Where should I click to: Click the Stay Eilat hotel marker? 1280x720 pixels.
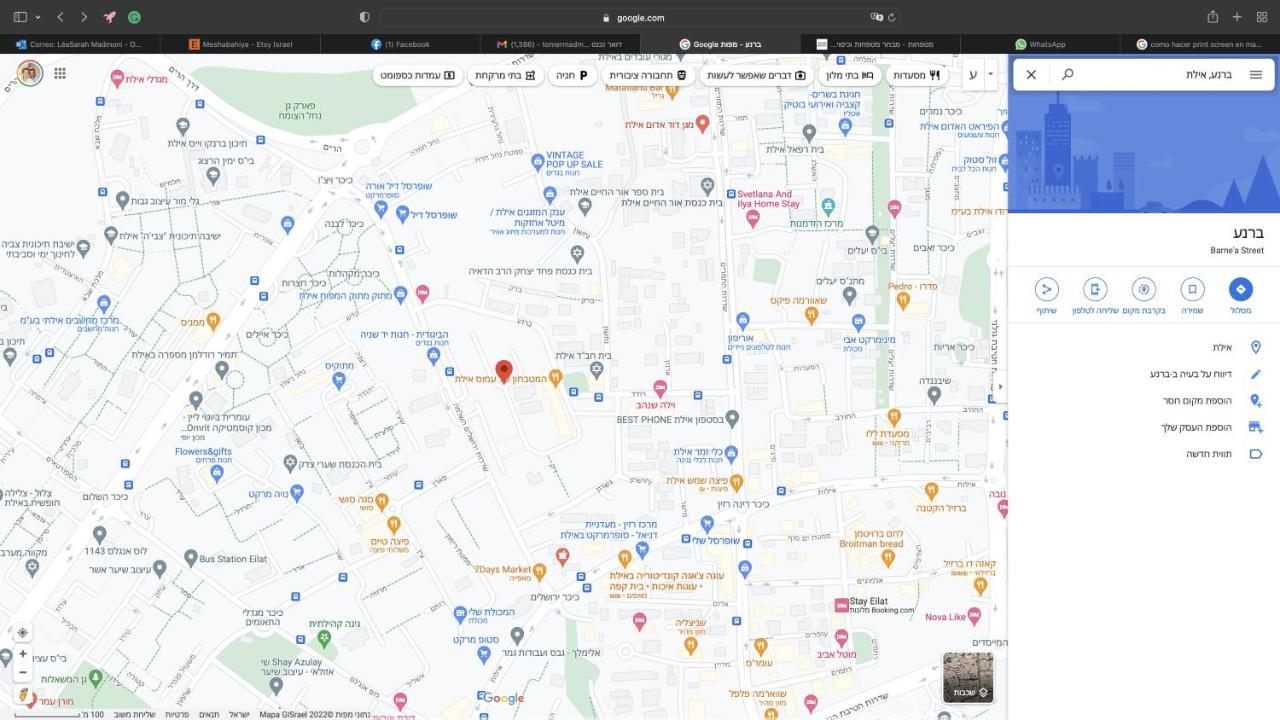[842, 605]
